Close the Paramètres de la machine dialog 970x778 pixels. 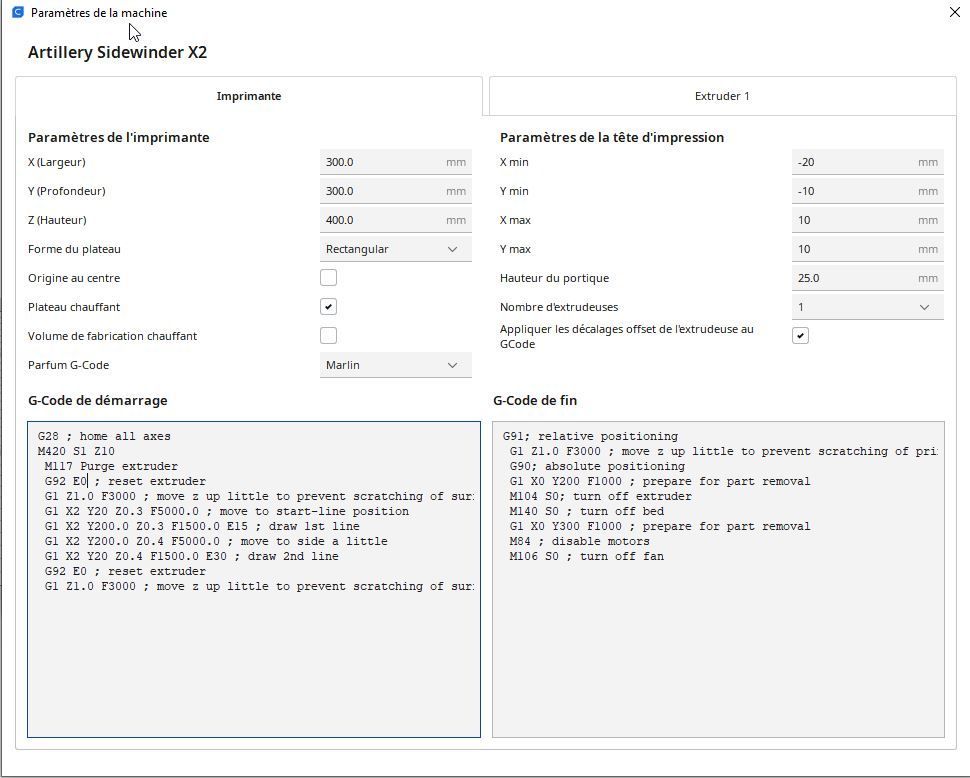click(x=955, y=12)
